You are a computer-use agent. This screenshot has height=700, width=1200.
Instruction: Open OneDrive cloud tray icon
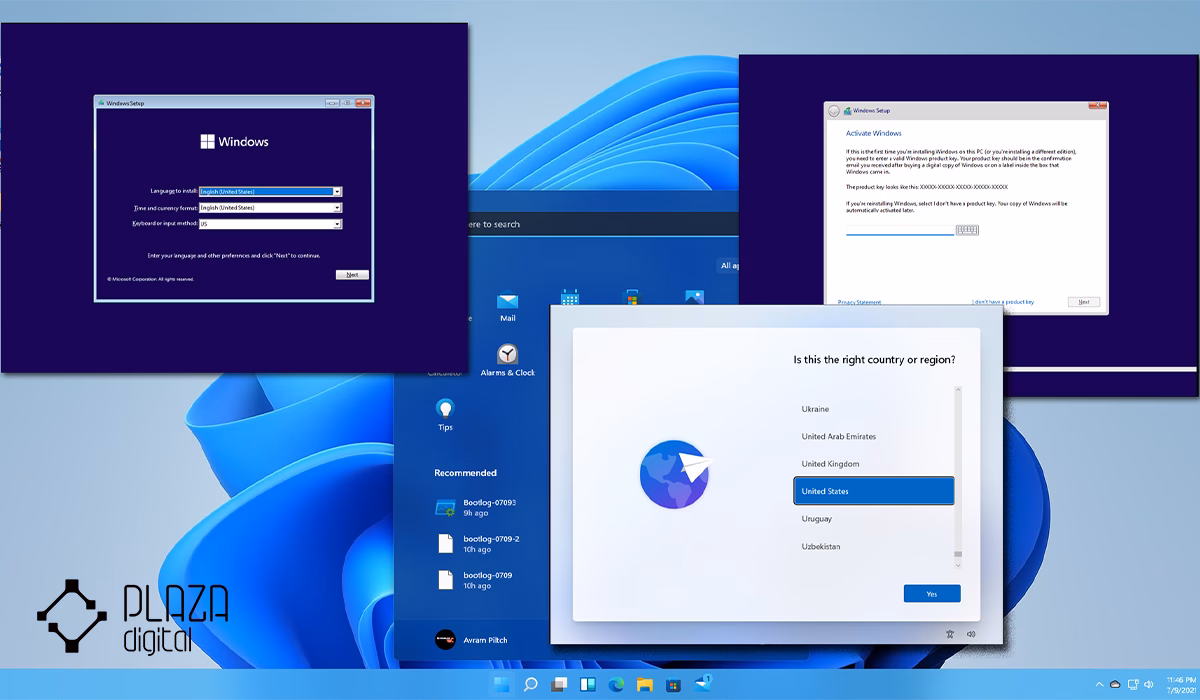click(1116, 685)
